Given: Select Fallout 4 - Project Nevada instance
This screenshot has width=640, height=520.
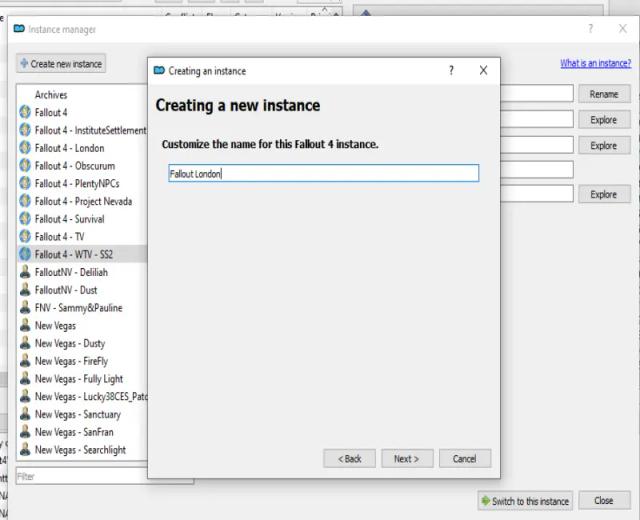Looking at the screenshot, I should point(82,201).
